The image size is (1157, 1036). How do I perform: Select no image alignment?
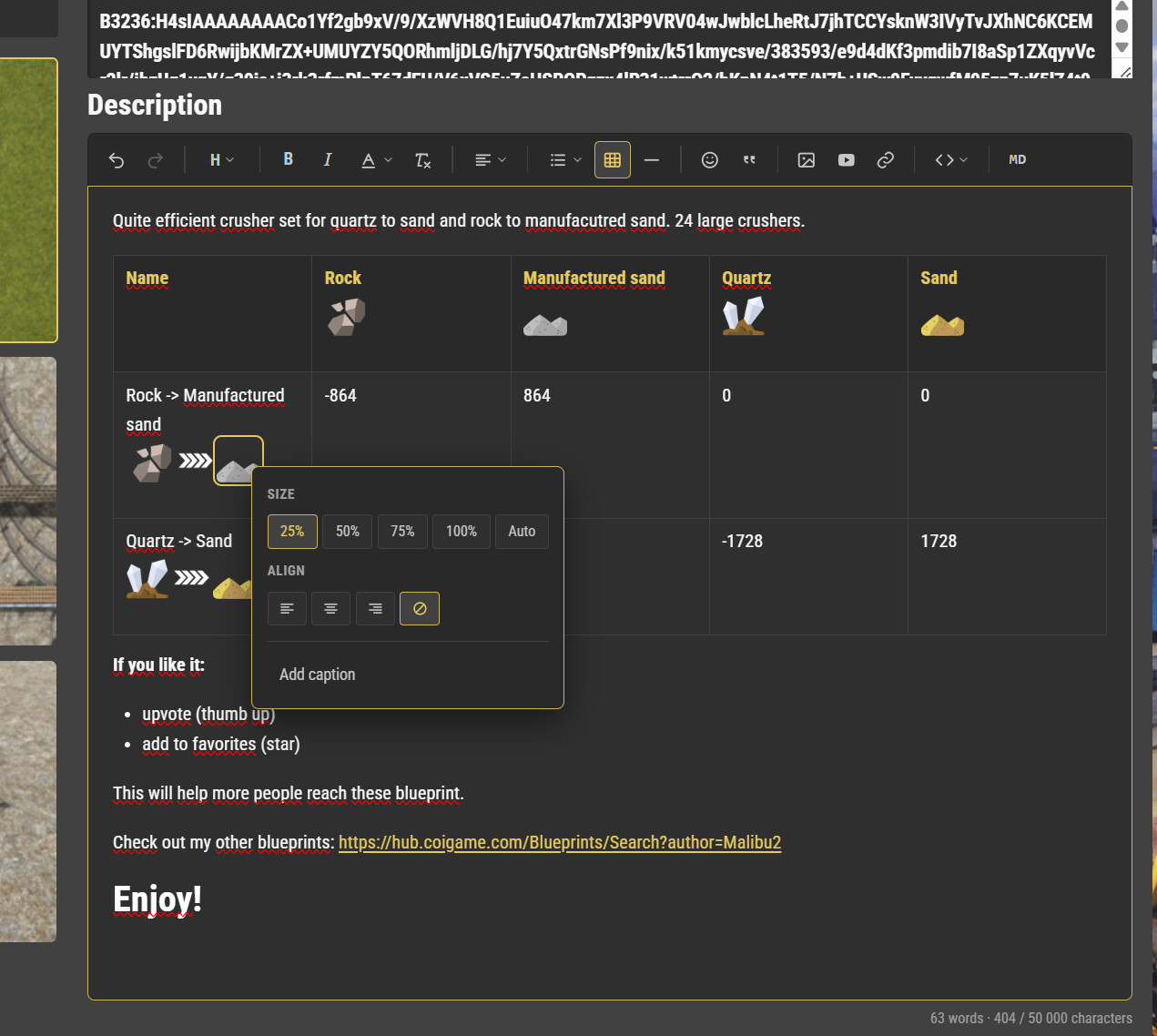[420, 608]
